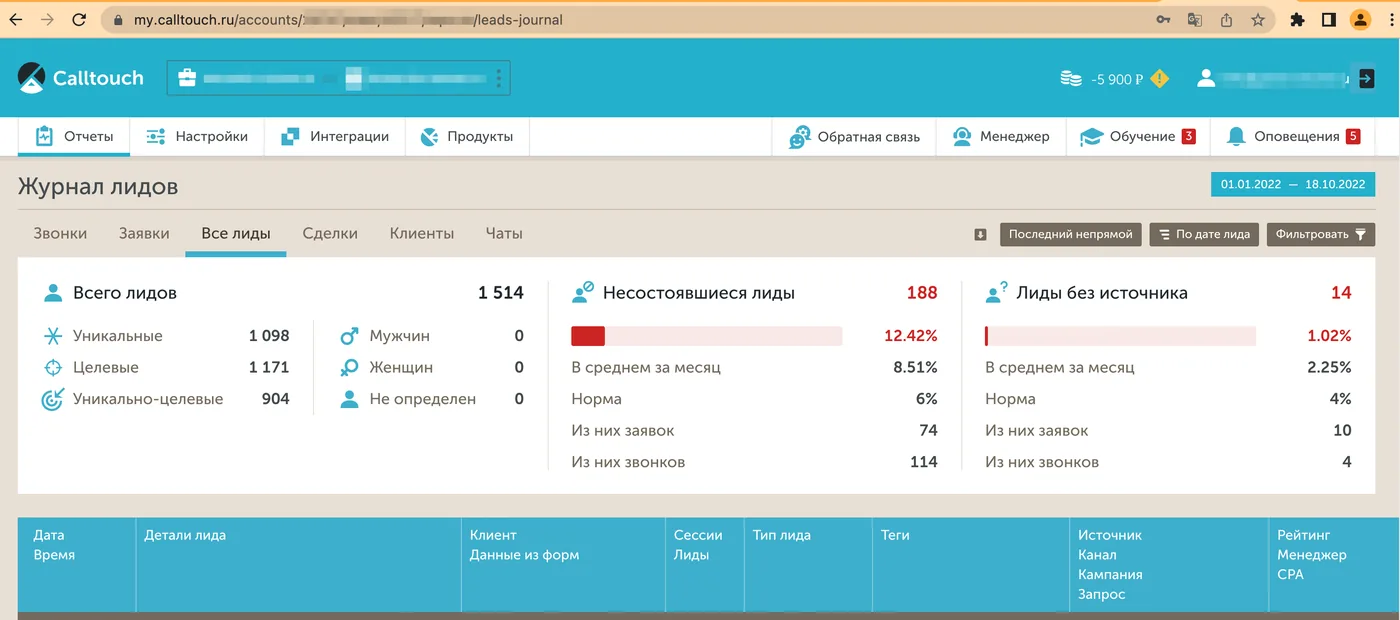Click the Уникально-целевые icon
Image resolution: width=1400 pixels, height=620 pixels.
(x=52, y=399)
